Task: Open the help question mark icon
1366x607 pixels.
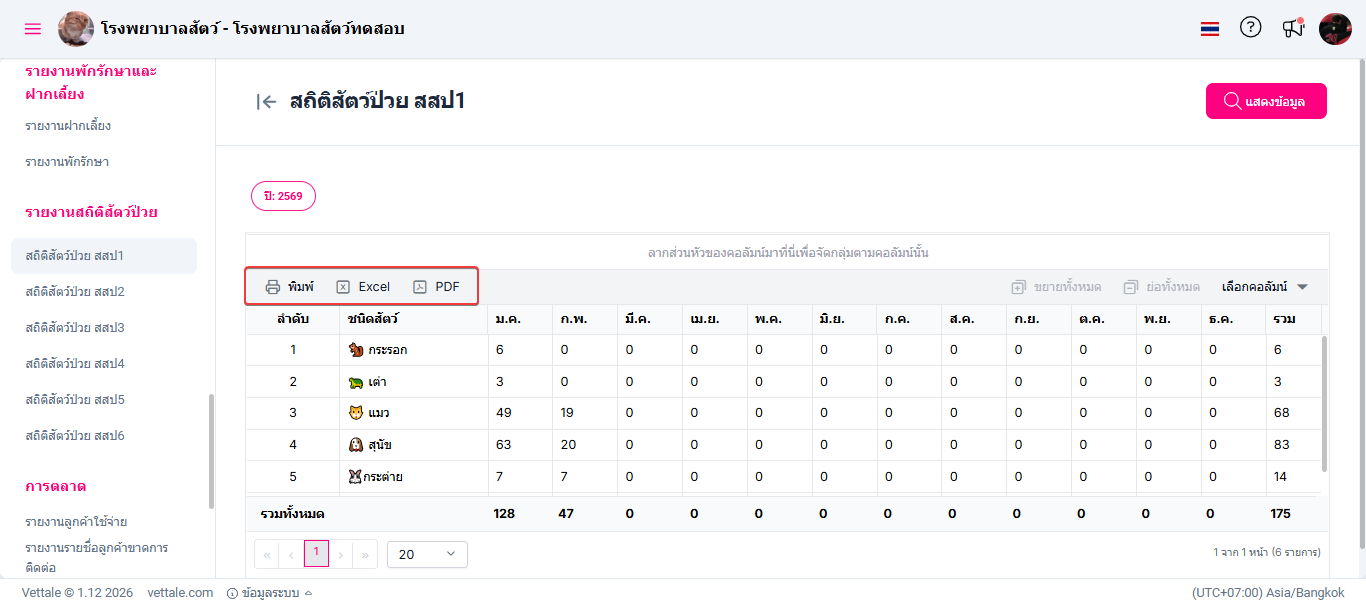Action: point(1250,28)
